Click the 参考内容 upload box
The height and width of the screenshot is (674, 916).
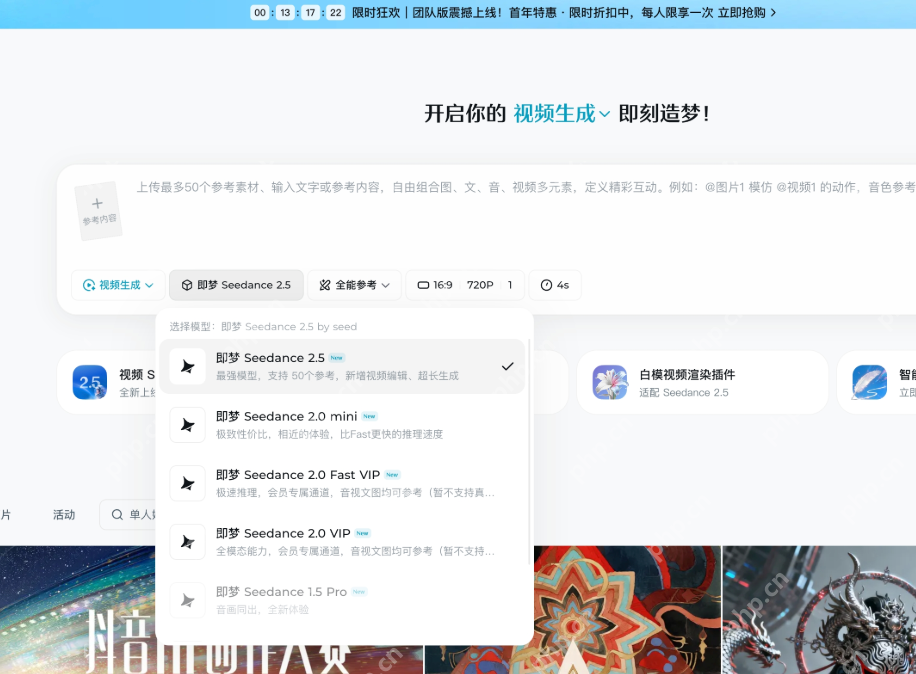[x=98, y=210]
